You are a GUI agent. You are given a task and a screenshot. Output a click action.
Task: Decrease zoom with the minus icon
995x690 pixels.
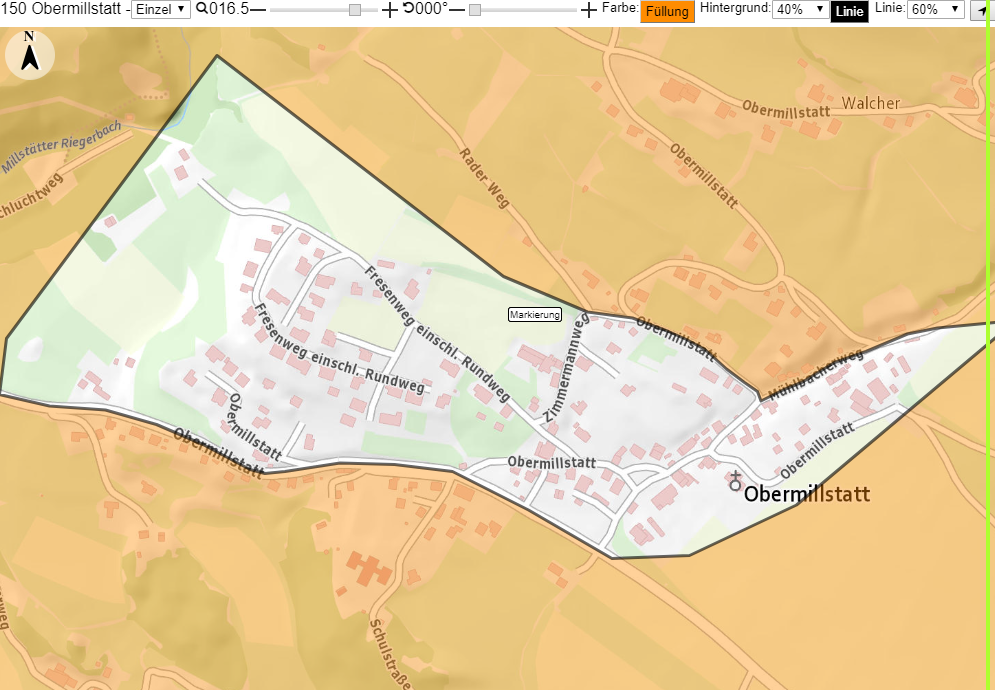[x=258, y=10]
